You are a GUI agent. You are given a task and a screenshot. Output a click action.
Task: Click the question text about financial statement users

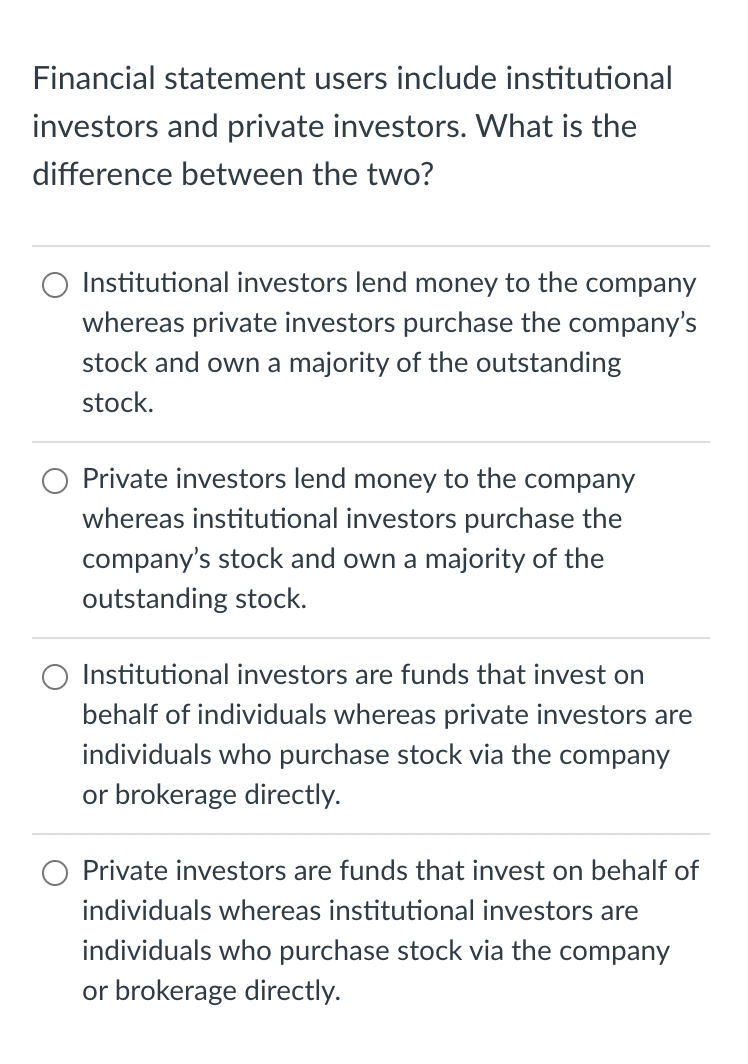pos(350,126)
